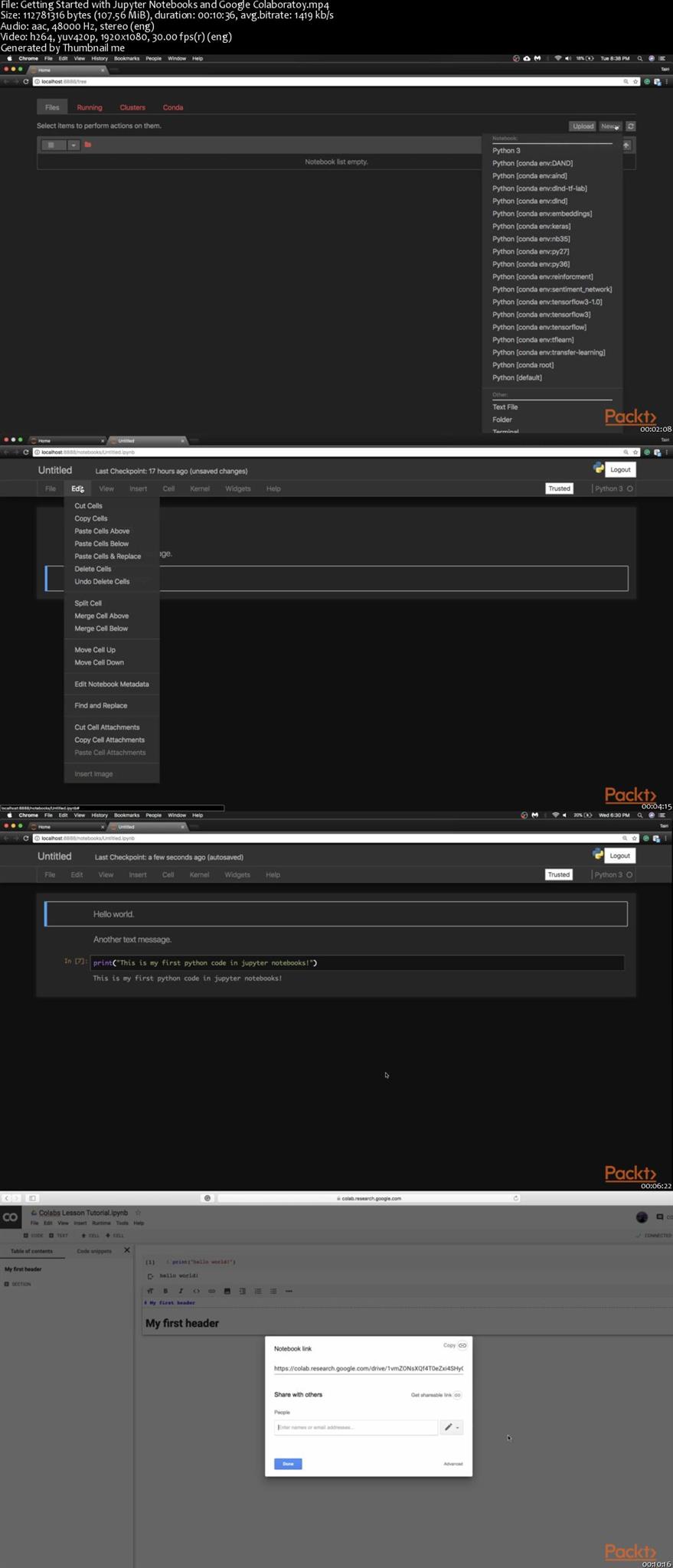Click My first header in table of contents
Image resolution: width=673 pixels, height=1568 pixels.
pyautogui.click(x=23, y=1269)
